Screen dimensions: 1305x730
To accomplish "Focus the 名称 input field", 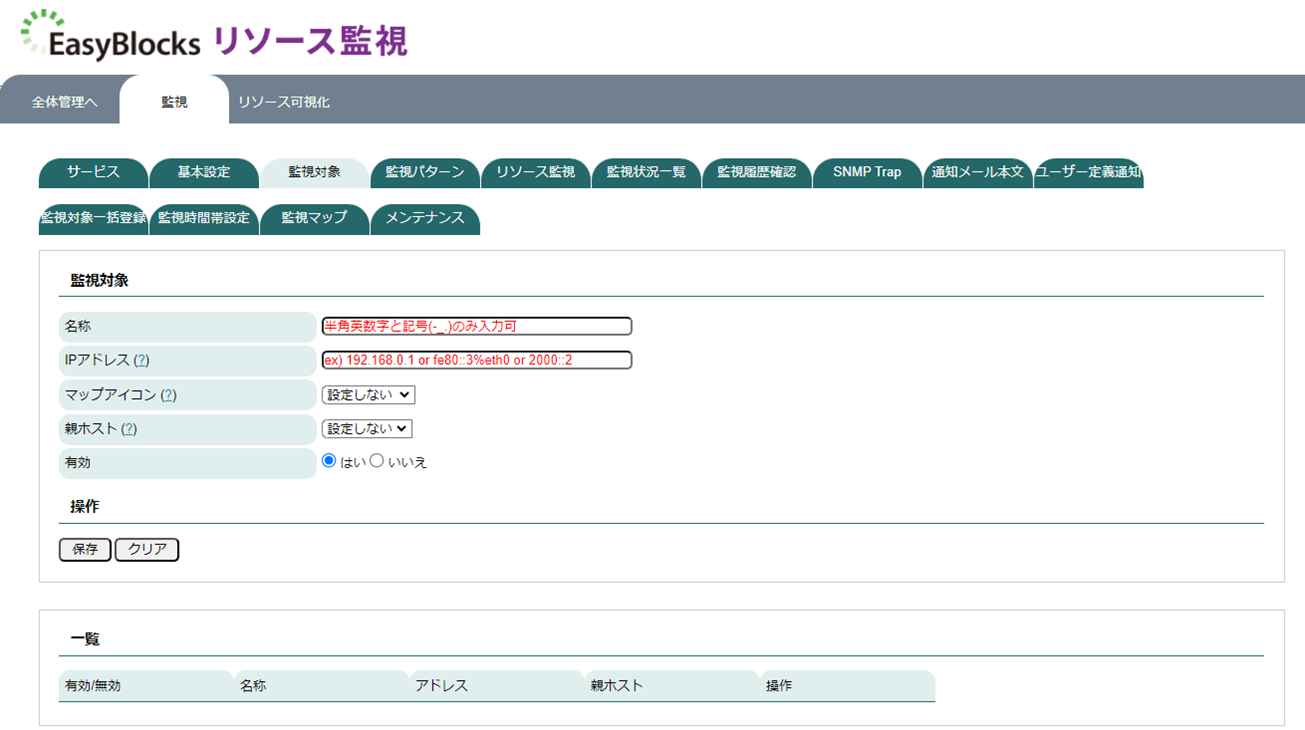I will [477, 326].
